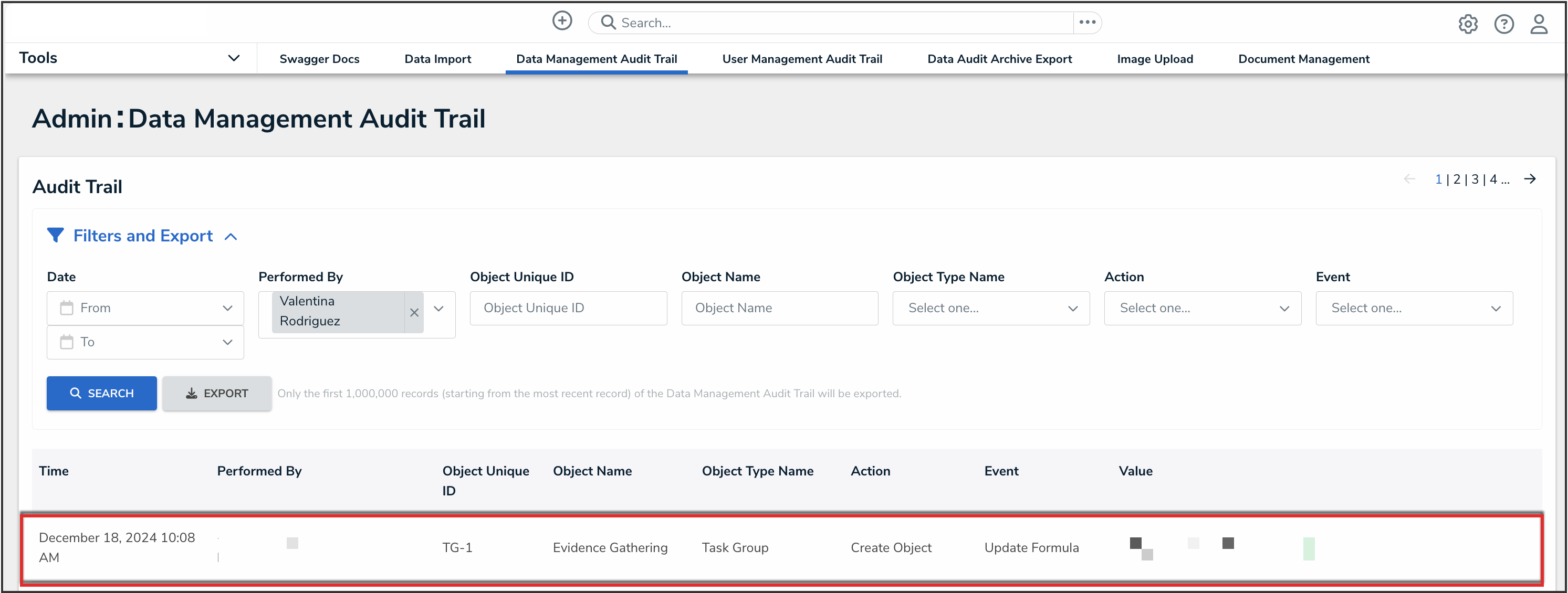The height and width of the screenshot is (593, 1568).
Task: Click the EXPORT button
Action: [217, 394]
